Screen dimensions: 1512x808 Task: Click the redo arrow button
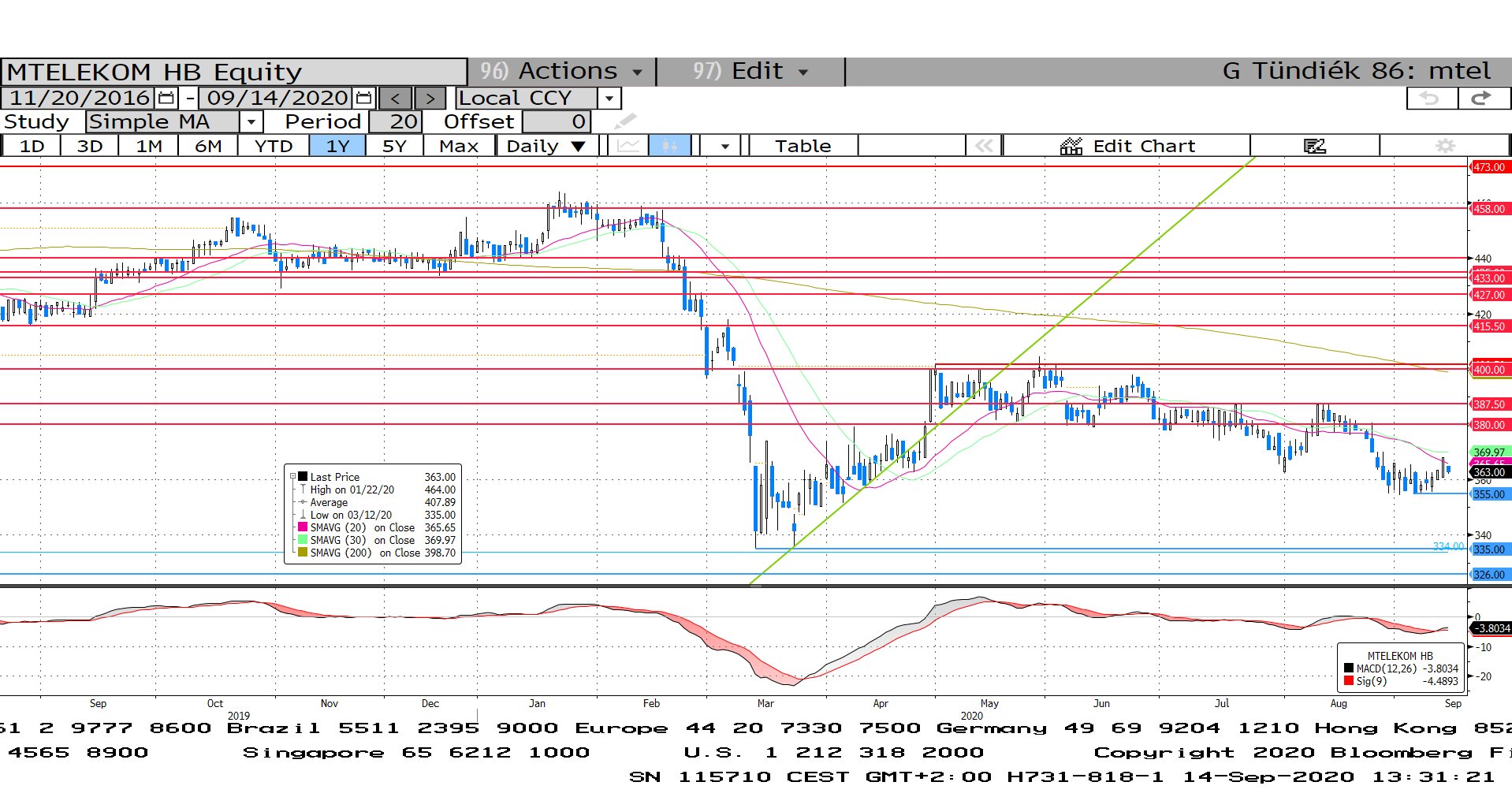[1483, 99]
